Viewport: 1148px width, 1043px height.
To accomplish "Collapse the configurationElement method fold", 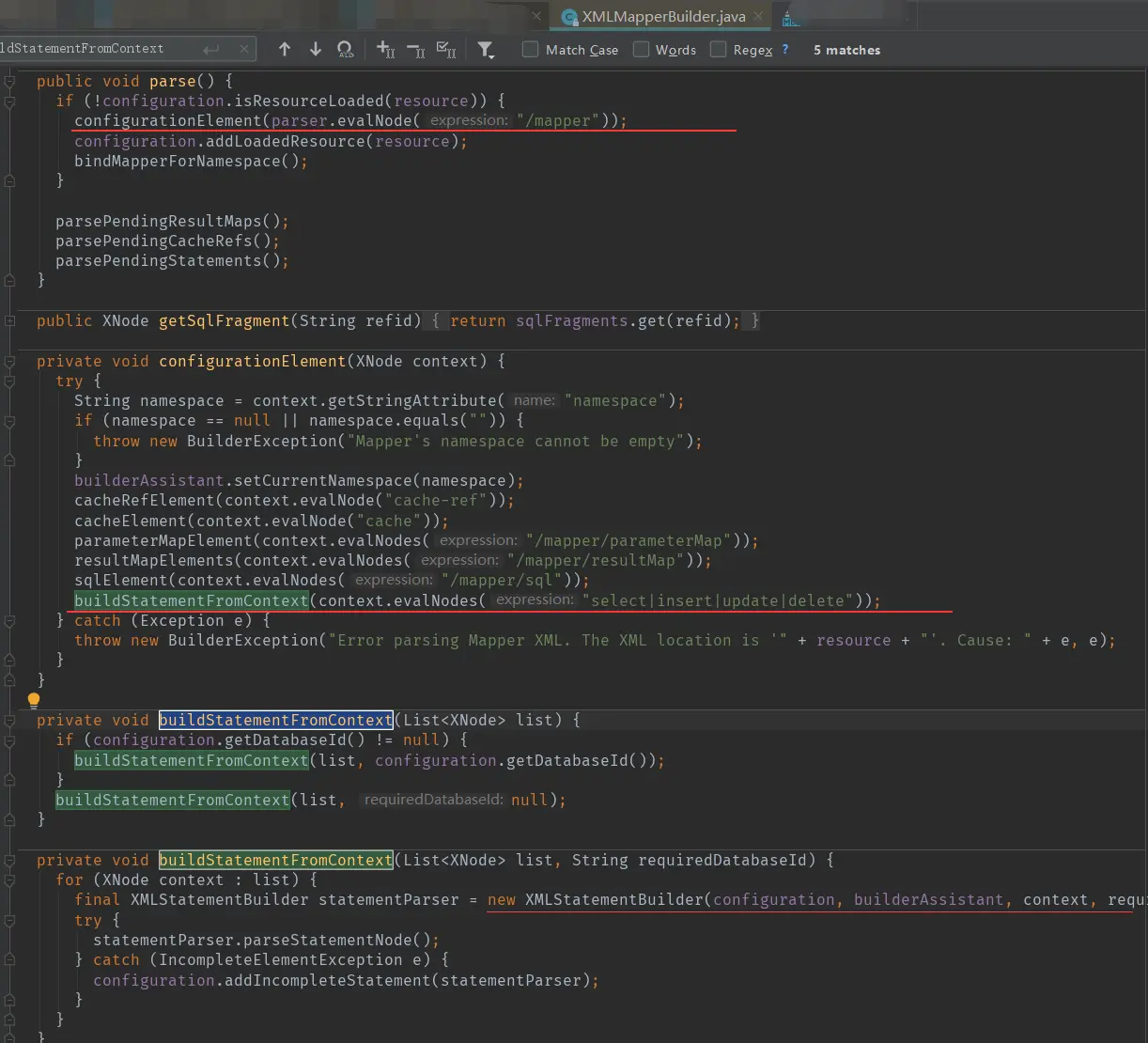I will [x=9, y=362].
